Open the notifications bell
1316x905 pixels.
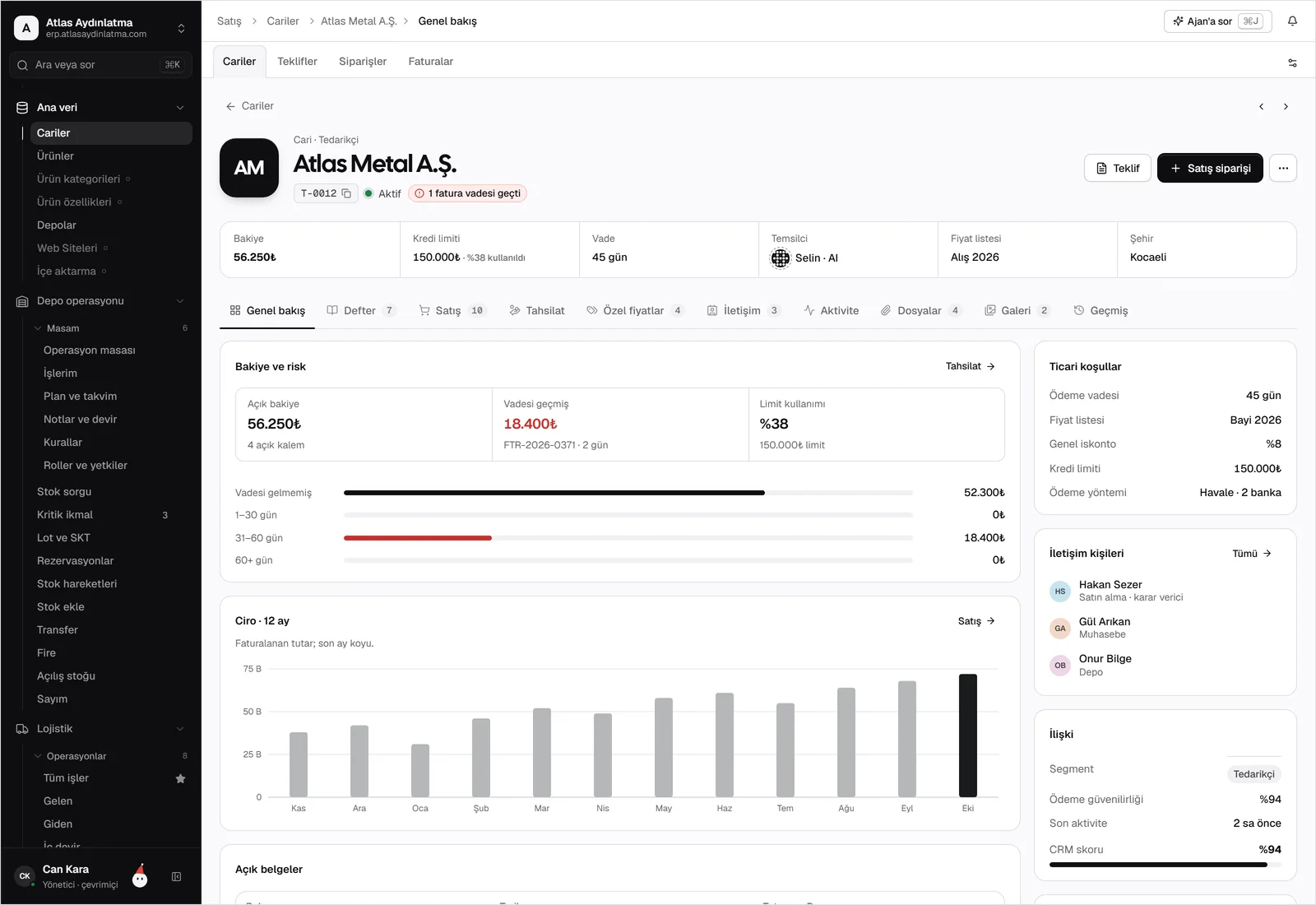(x=1292, y=21)
